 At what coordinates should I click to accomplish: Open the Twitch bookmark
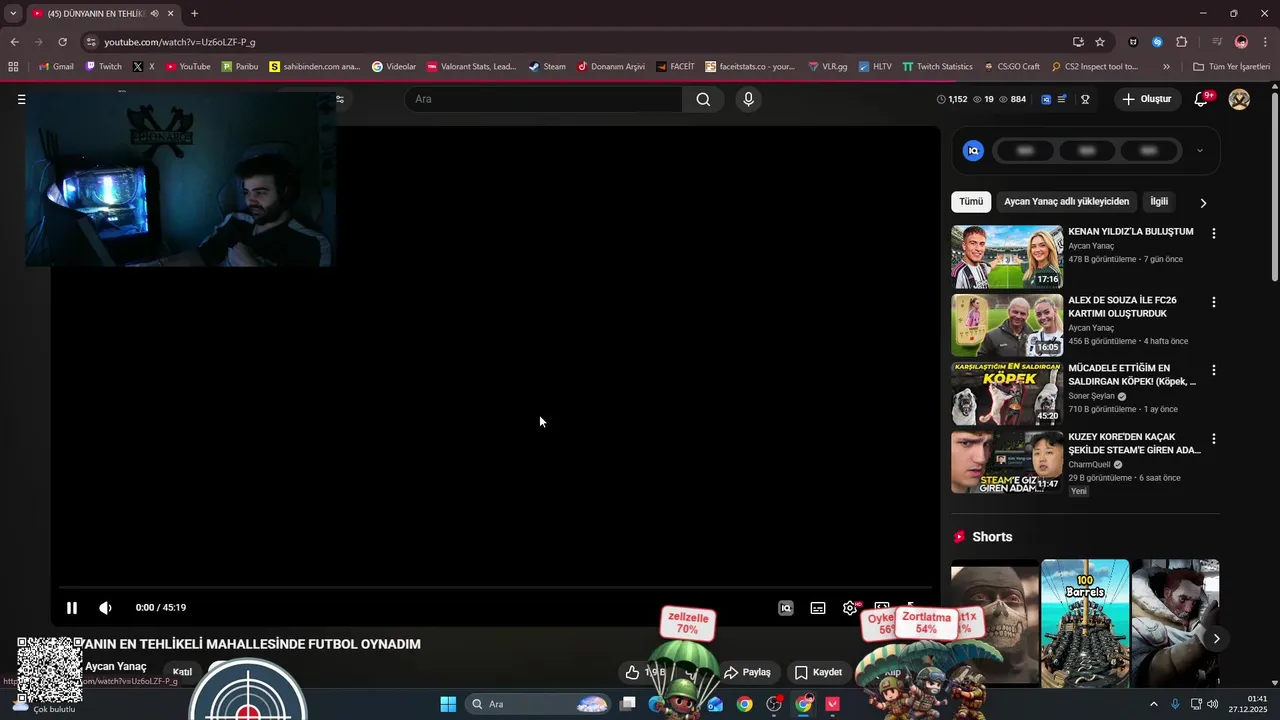coord(103,67)
